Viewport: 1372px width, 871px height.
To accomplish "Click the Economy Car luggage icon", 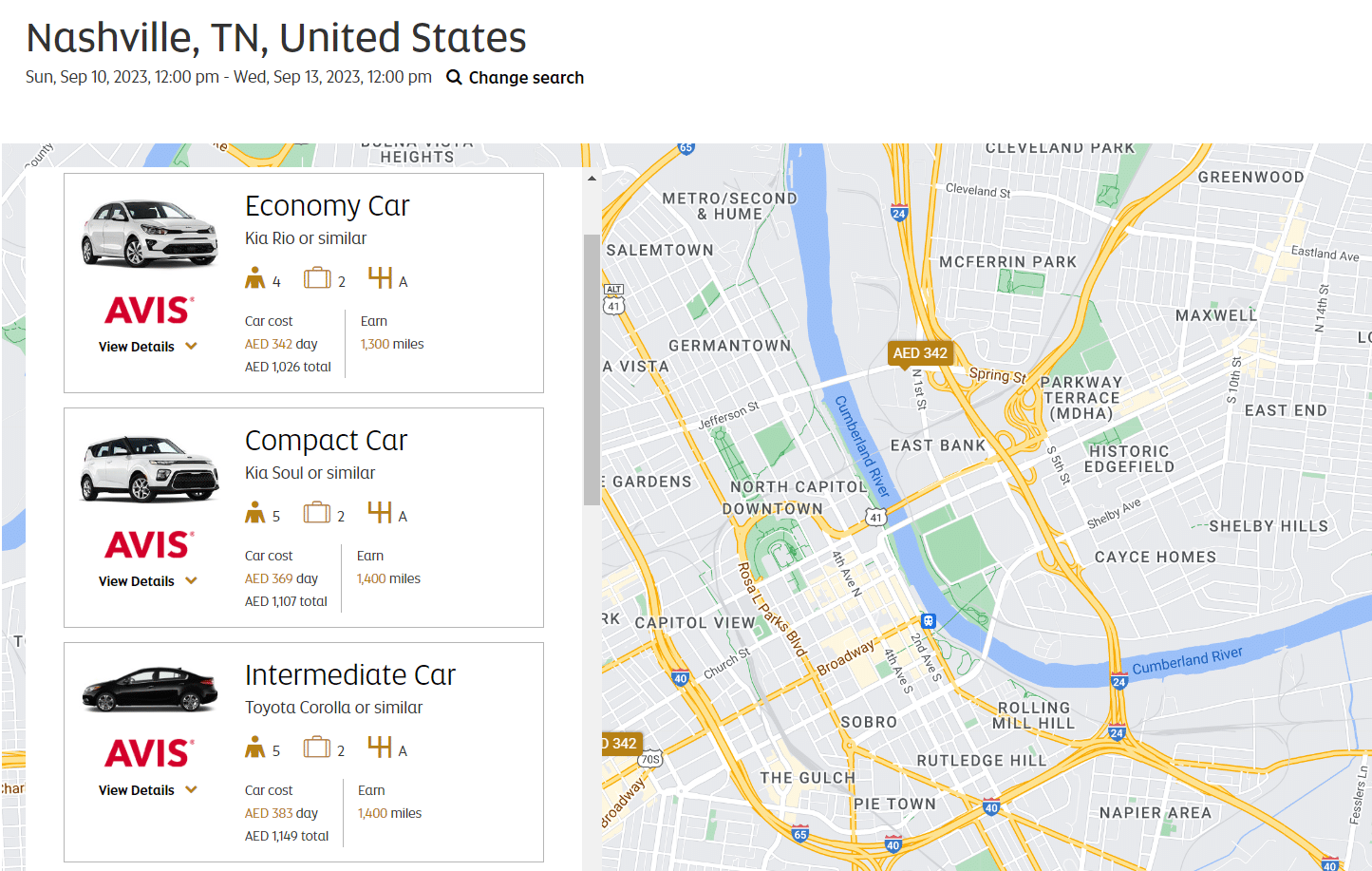I will click(317, 278).
